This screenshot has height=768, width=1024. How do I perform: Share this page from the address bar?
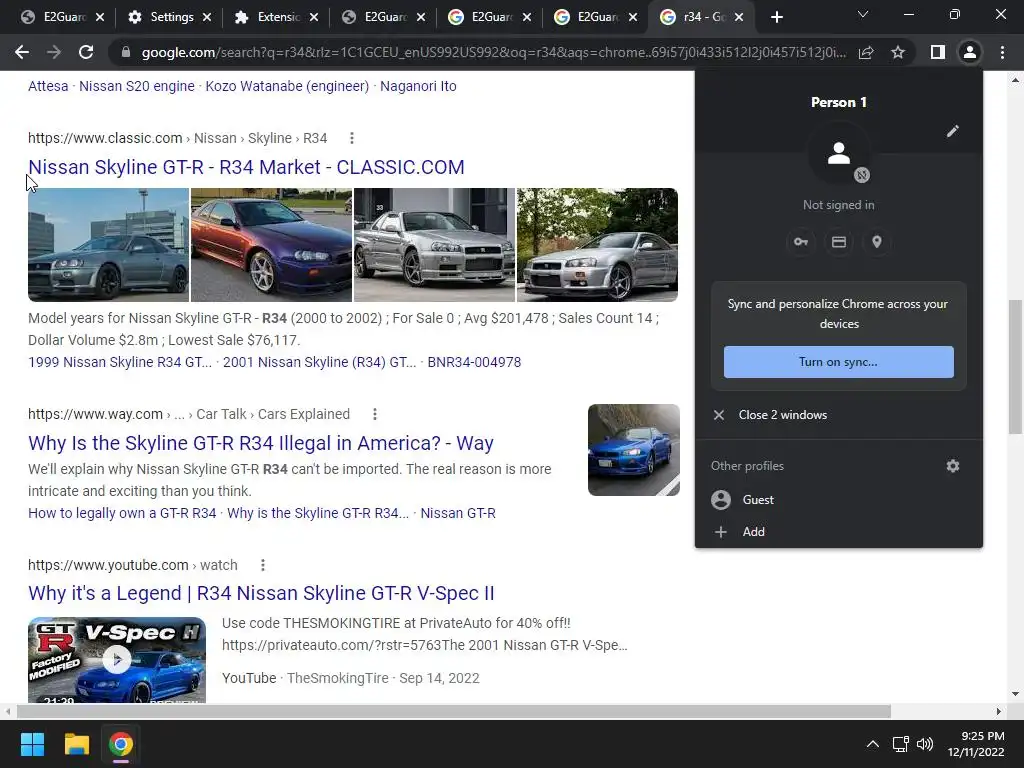click(x=866, y=52)
